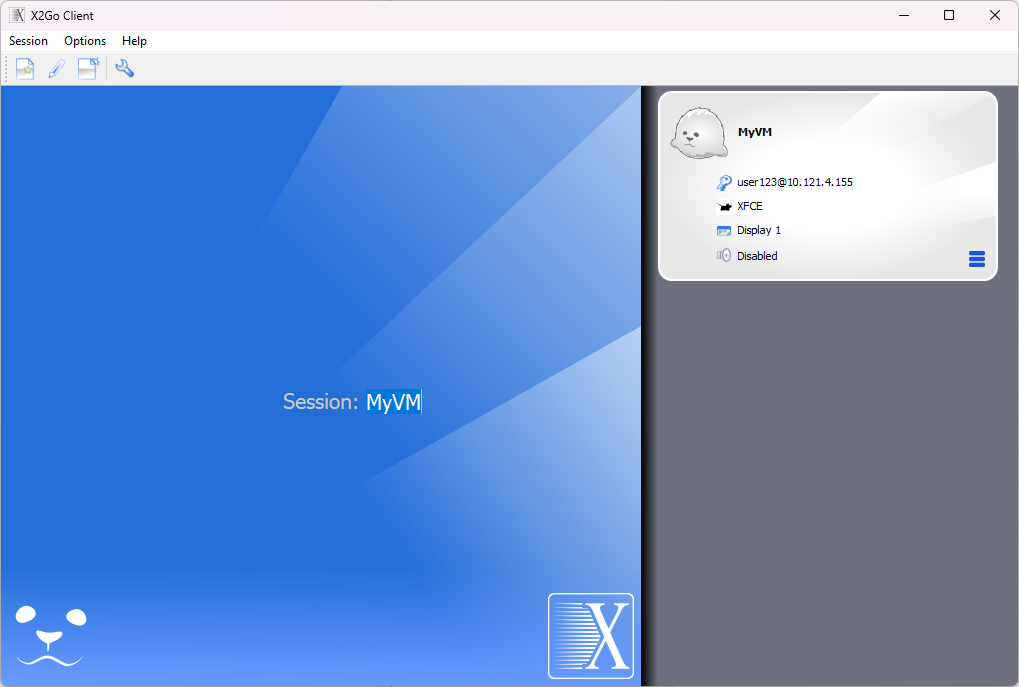Viewport: 1019px width, 687px height.
Task: Open preferences with the wrench icon
Action: [x=125, y=69]
